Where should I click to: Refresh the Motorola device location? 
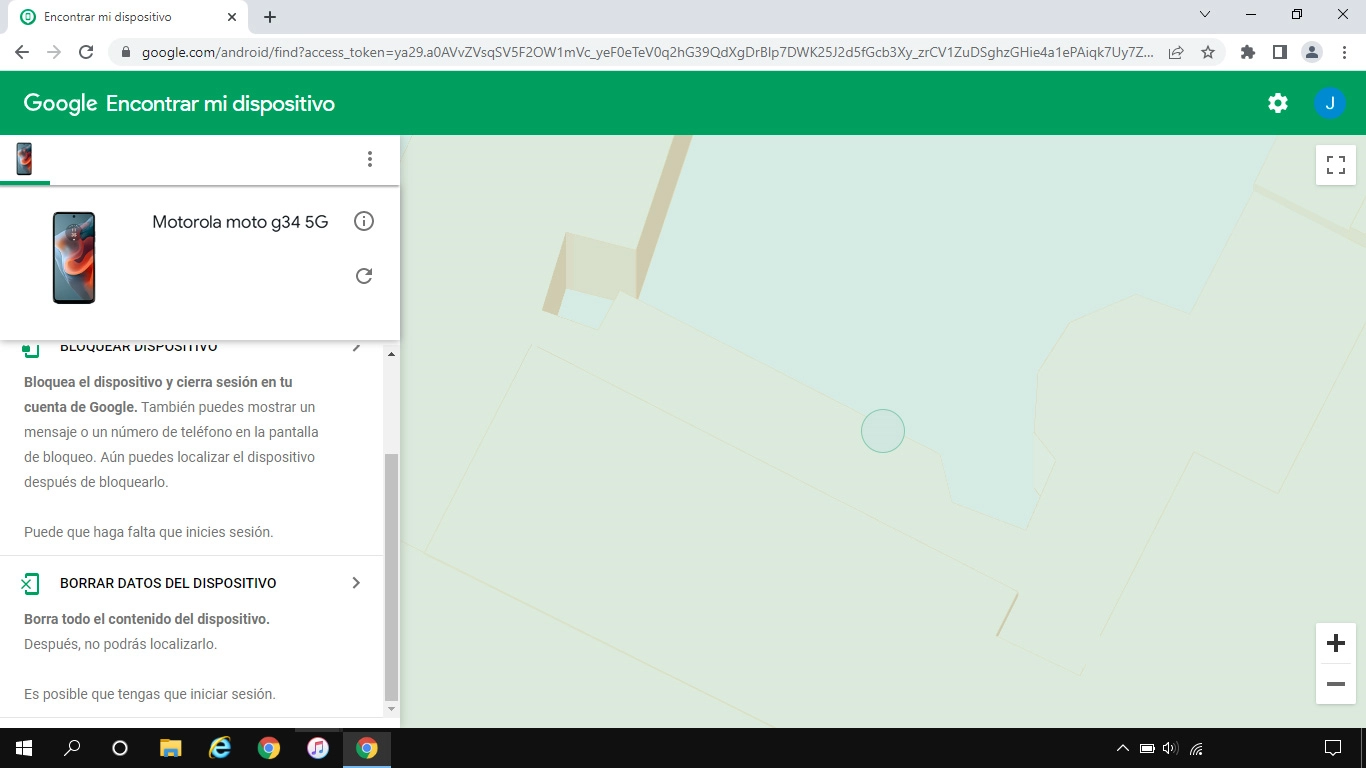(364, 276)
